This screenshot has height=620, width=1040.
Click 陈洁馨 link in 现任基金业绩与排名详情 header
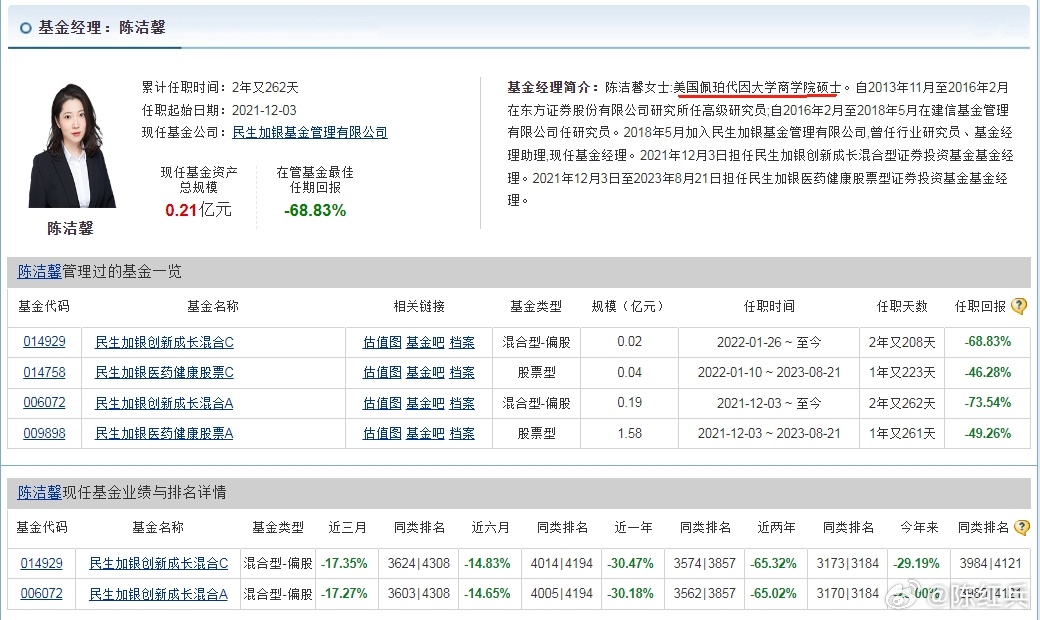pos(39,492)
